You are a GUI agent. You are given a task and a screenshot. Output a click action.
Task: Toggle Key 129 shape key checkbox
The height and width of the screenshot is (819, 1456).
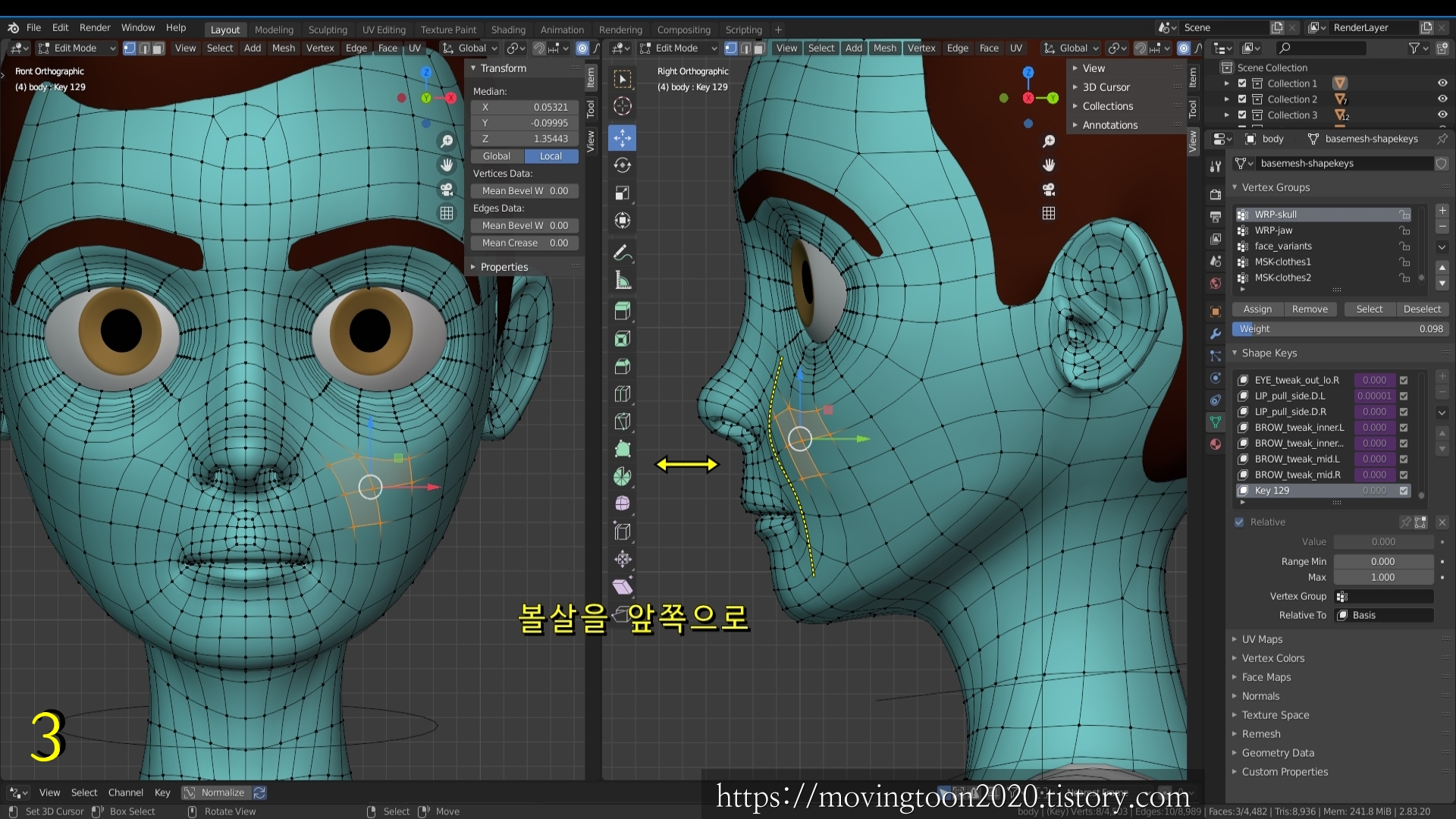click(1404, 491)
